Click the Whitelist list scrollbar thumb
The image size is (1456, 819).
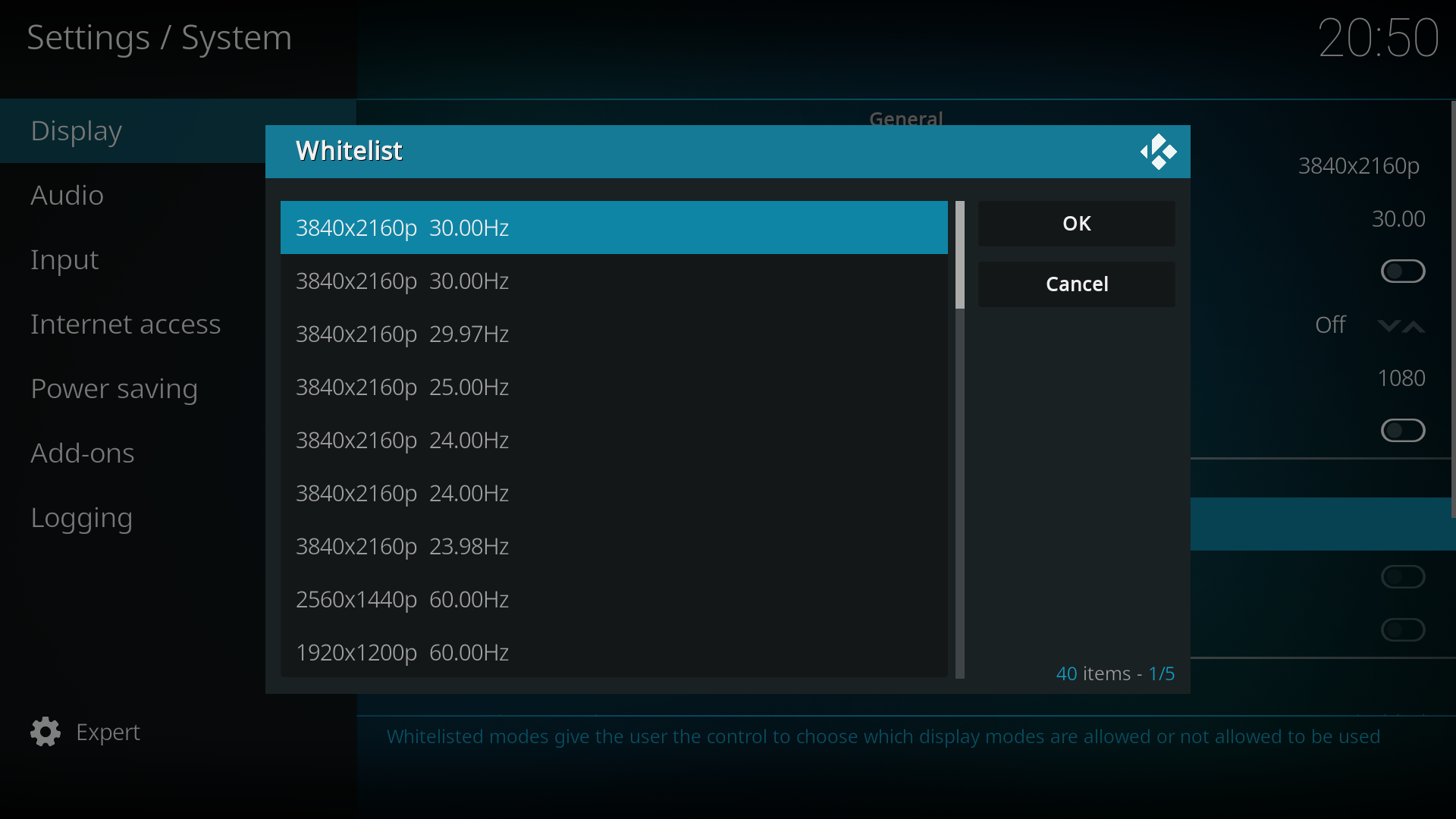(960, 255)
